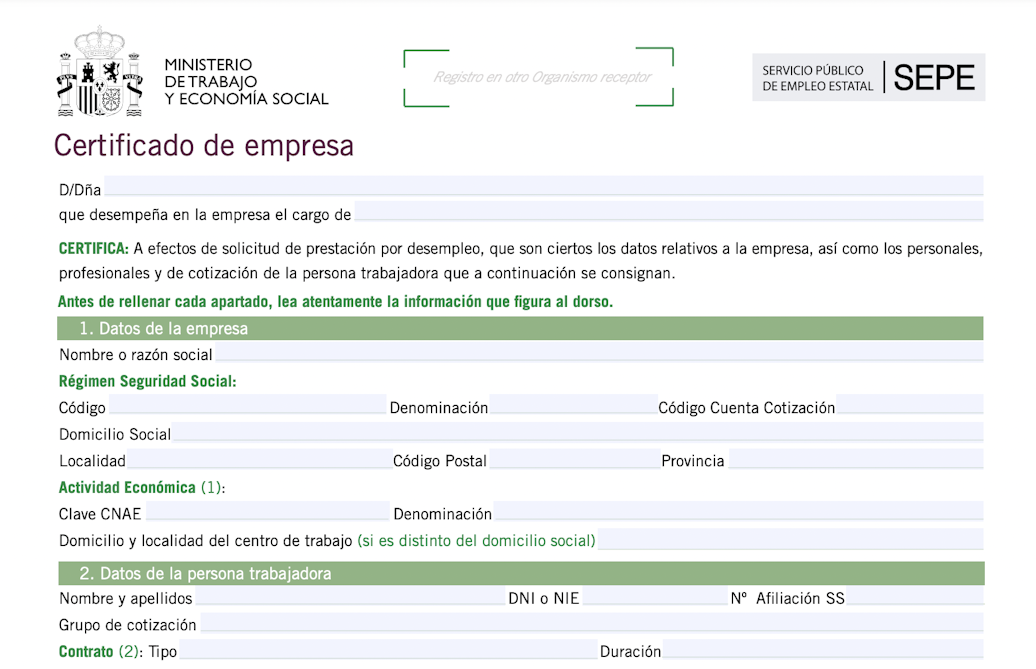This screenshot has height=669, width=1036.
Task: Click the Servicio Público de Empleo Estatal text
Action: pos(817,78)
